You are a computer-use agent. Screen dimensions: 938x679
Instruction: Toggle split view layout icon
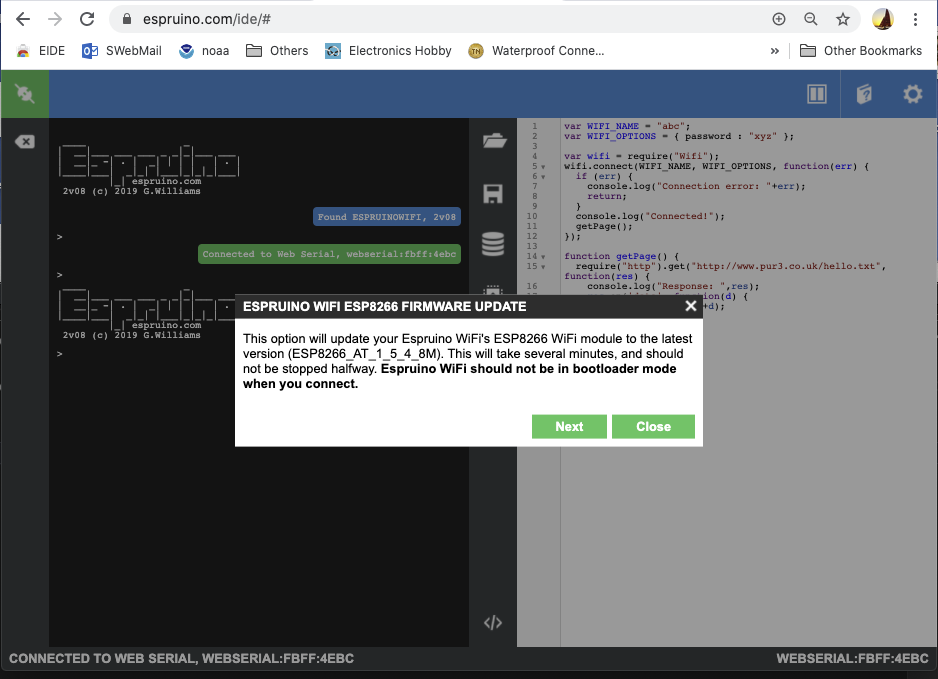(x=817, y=94)
